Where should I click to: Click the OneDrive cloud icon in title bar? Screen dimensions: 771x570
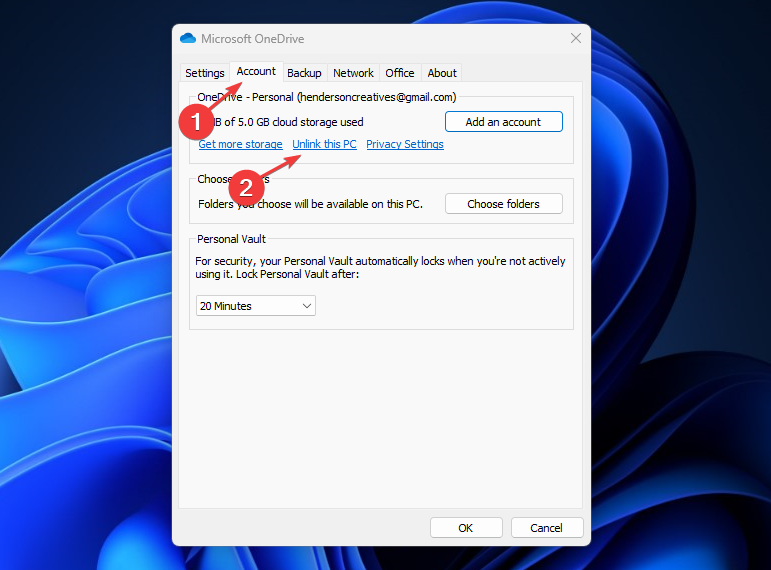[x=188, y=38]
